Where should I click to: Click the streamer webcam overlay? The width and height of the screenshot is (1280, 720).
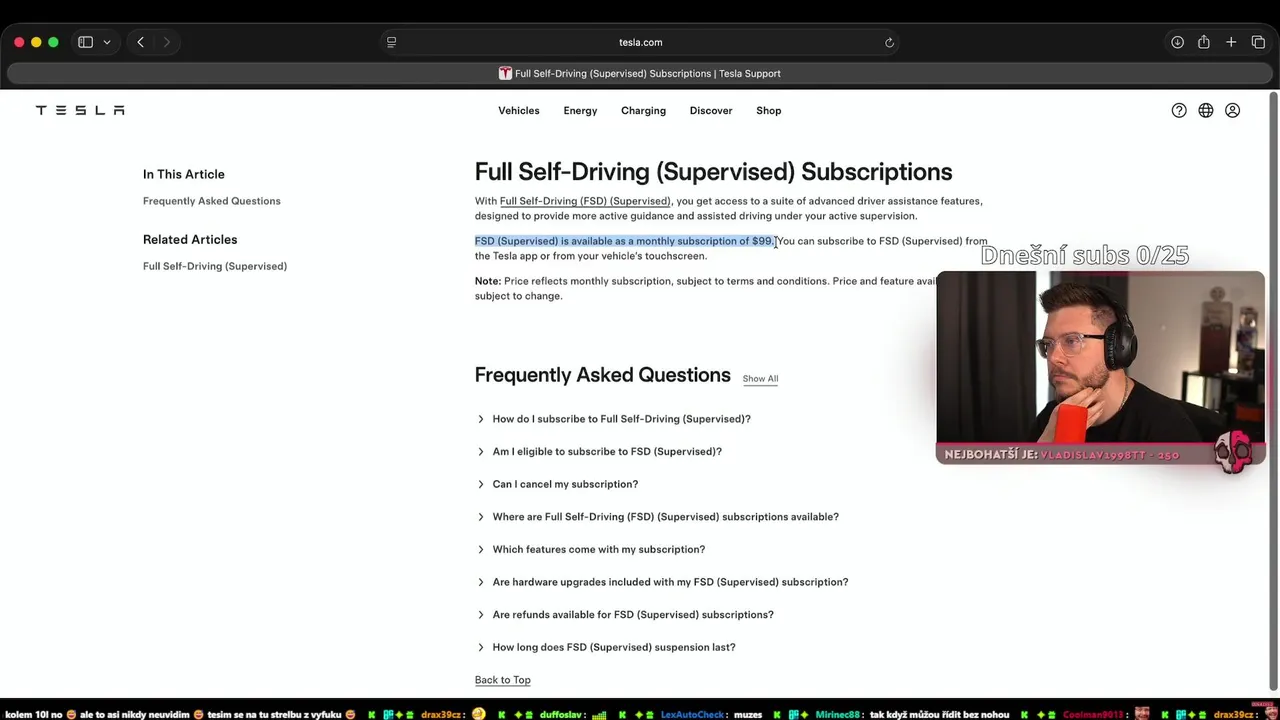[1100, 368]
